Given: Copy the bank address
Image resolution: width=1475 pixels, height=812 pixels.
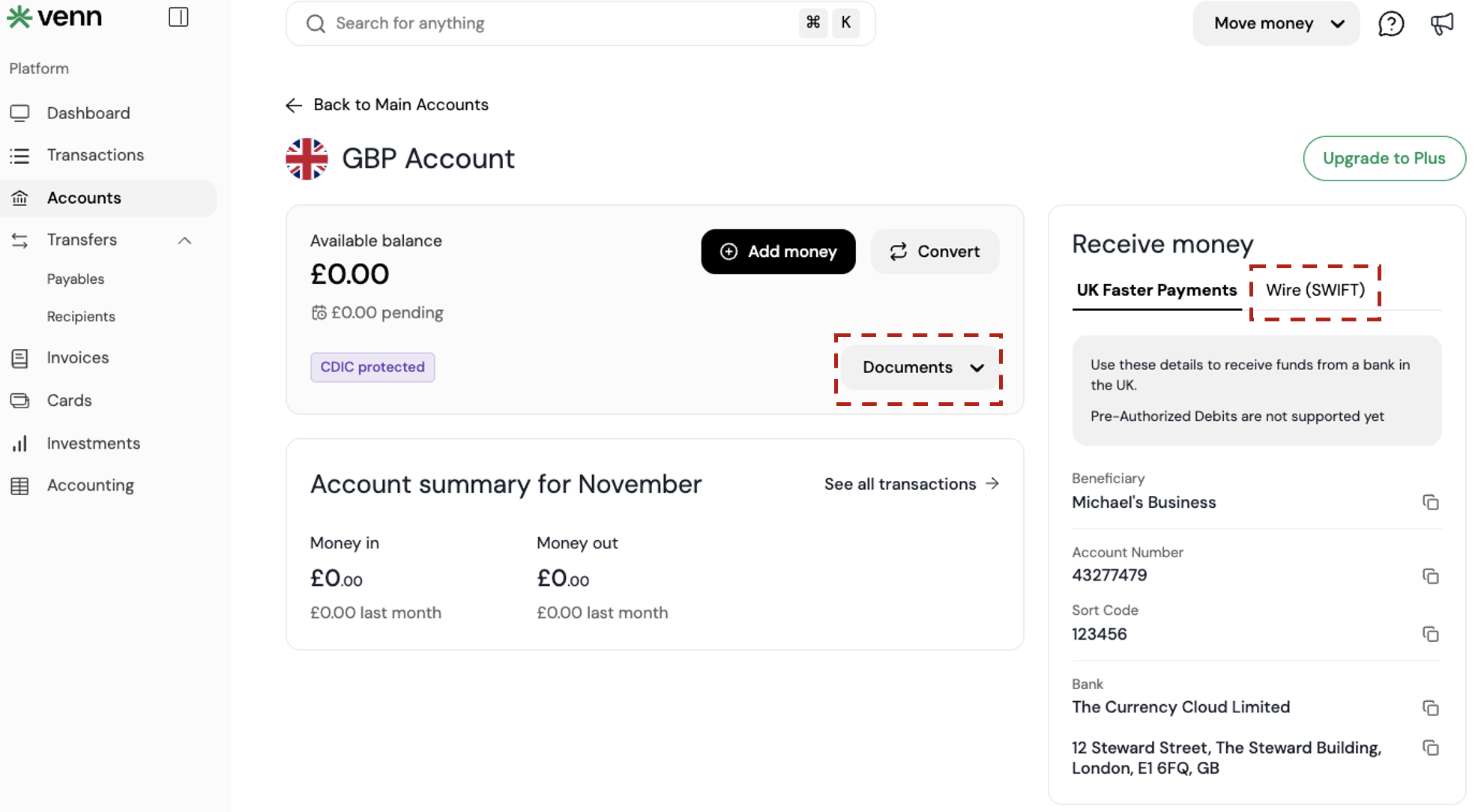Looking at the screenshot, I should click(1430, 748).
